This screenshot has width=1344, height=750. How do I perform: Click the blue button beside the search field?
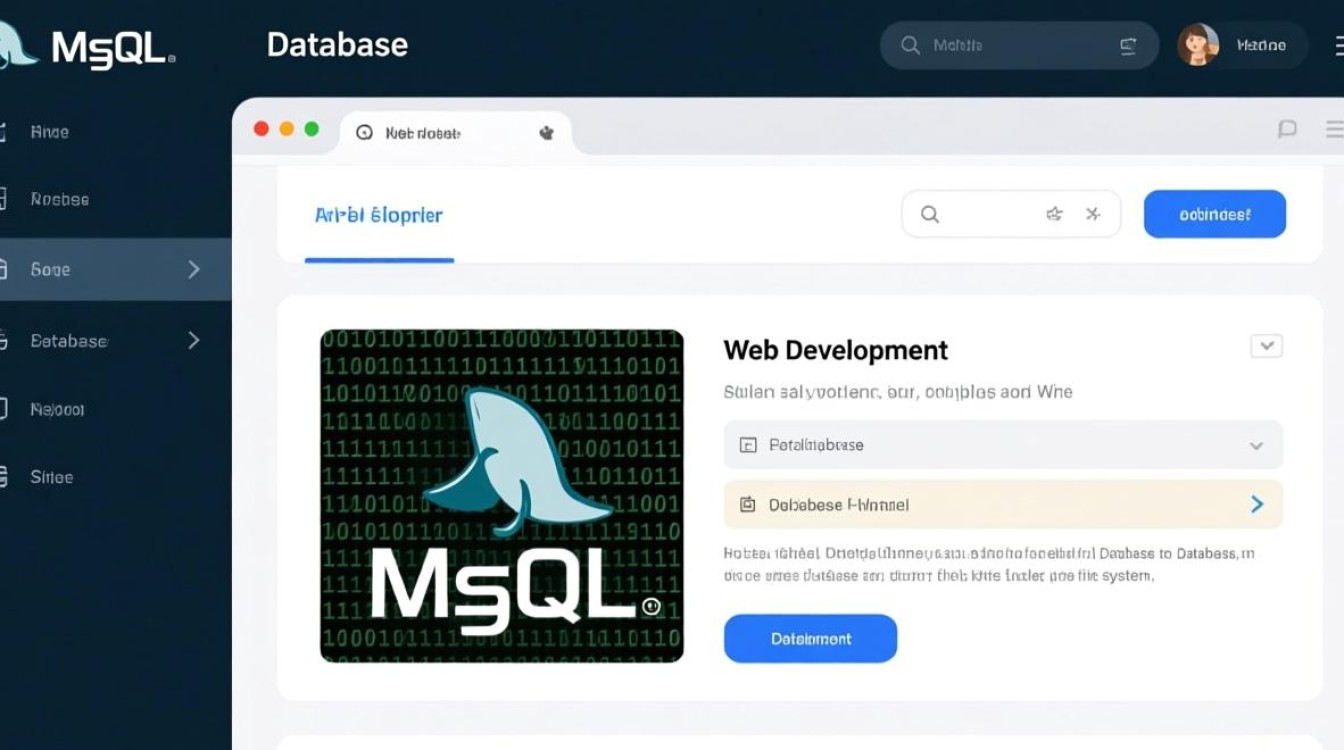(1214, 213)
